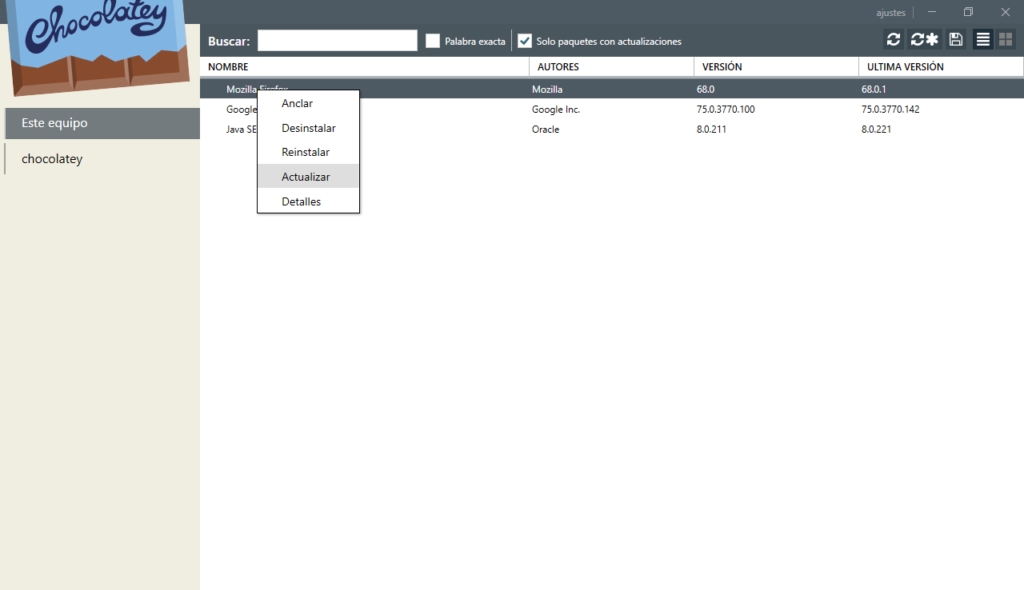Click Actualizar in the context menu

coord(308,176)
